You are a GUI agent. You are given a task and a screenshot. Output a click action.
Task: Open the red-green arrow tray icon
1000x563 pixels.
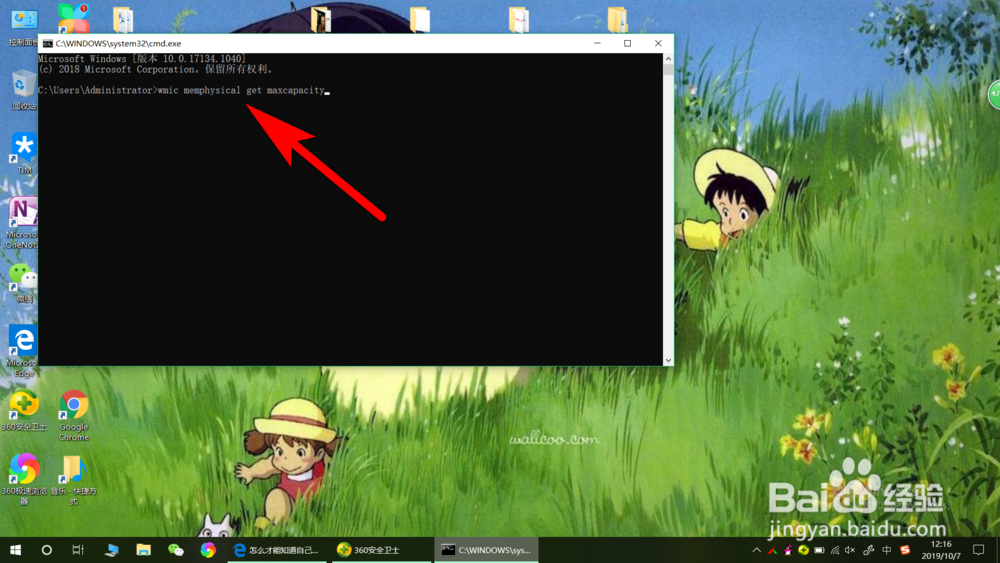pos(772,550)
